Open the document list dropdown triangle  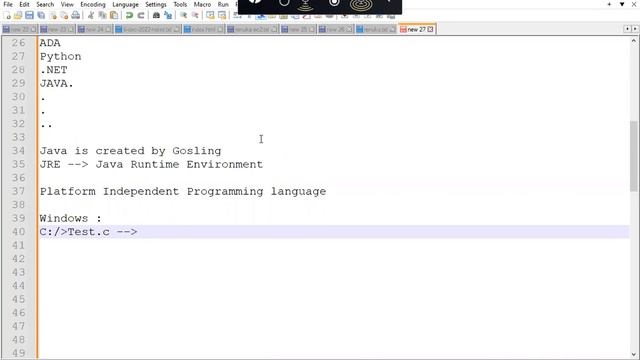pos(622,4)
